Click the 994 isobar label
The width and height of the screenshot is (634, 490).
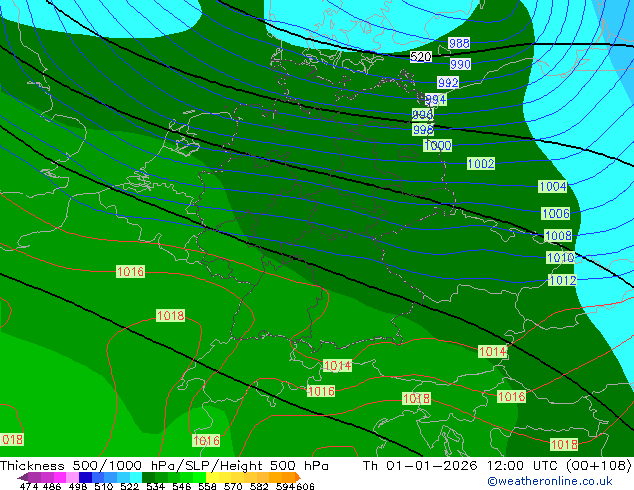click(435, 99)
